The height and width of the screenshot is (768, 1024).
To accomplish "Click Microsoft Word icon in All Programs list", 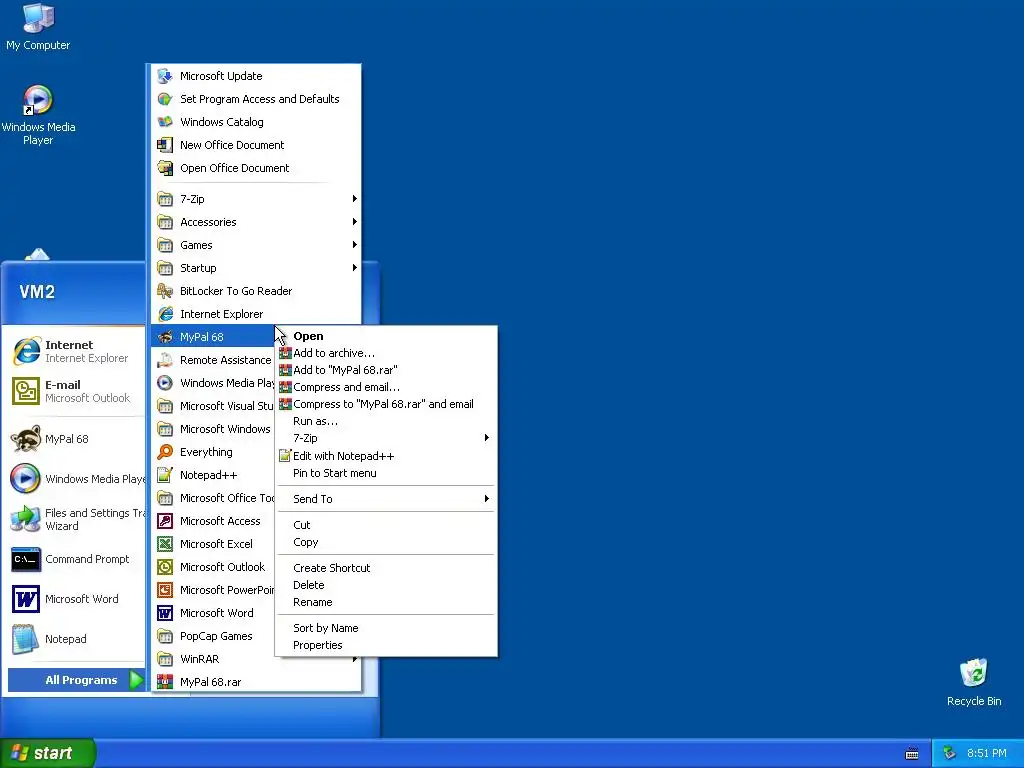I will (165, 613).
